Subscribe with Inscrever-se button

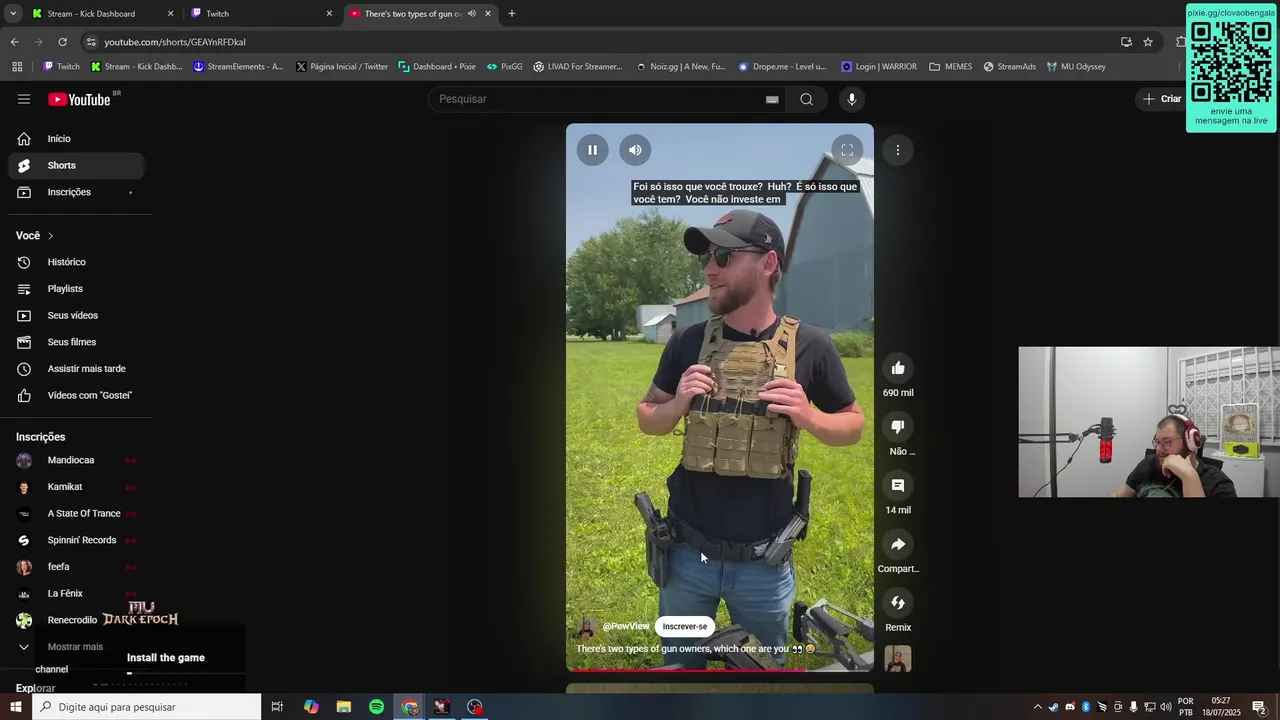pos(685,627)
